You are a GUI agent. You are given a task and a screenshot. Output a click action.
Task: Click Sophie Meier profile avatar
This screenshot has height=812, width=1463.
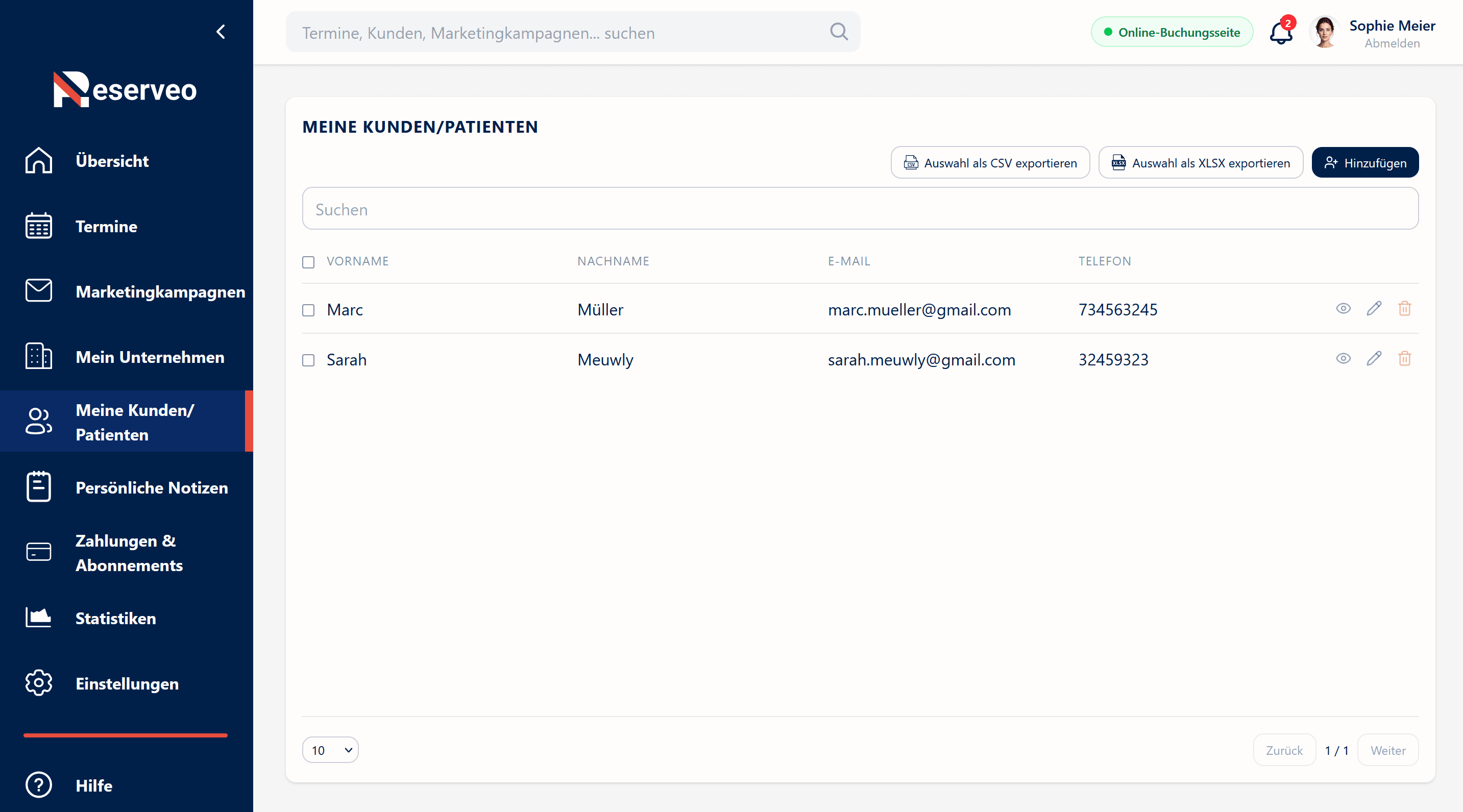pos(1325,32)
